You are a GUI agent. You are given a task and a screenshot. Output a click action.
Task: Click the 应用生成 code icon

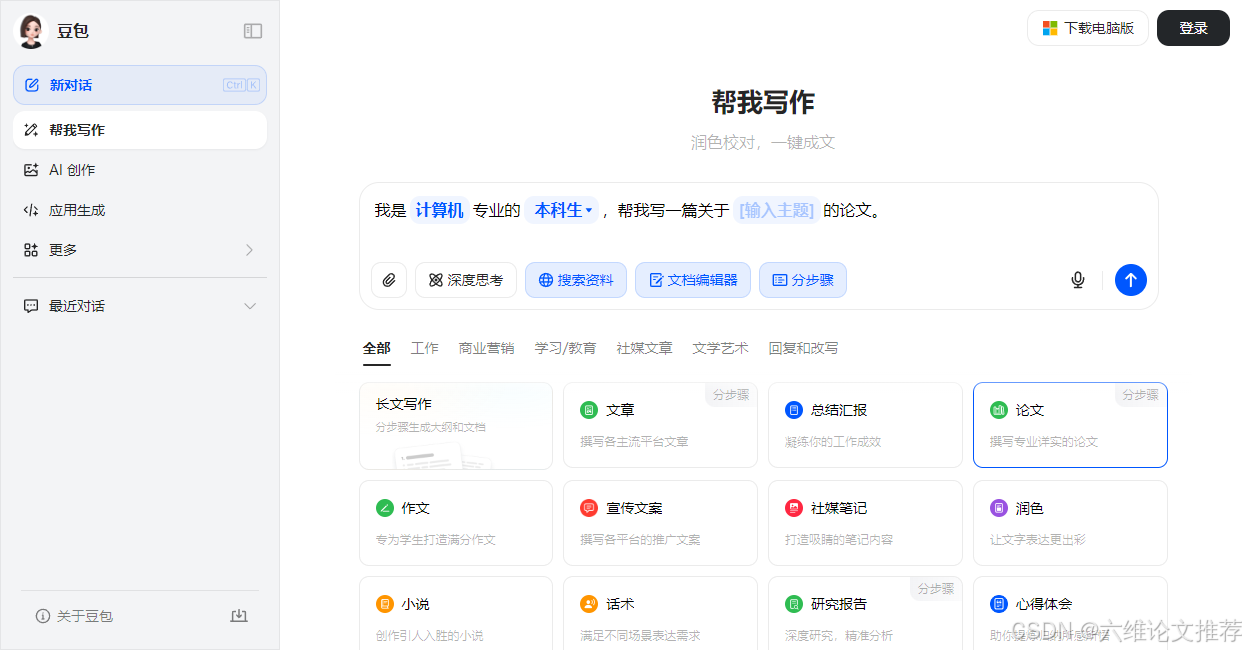coord(31,210)
